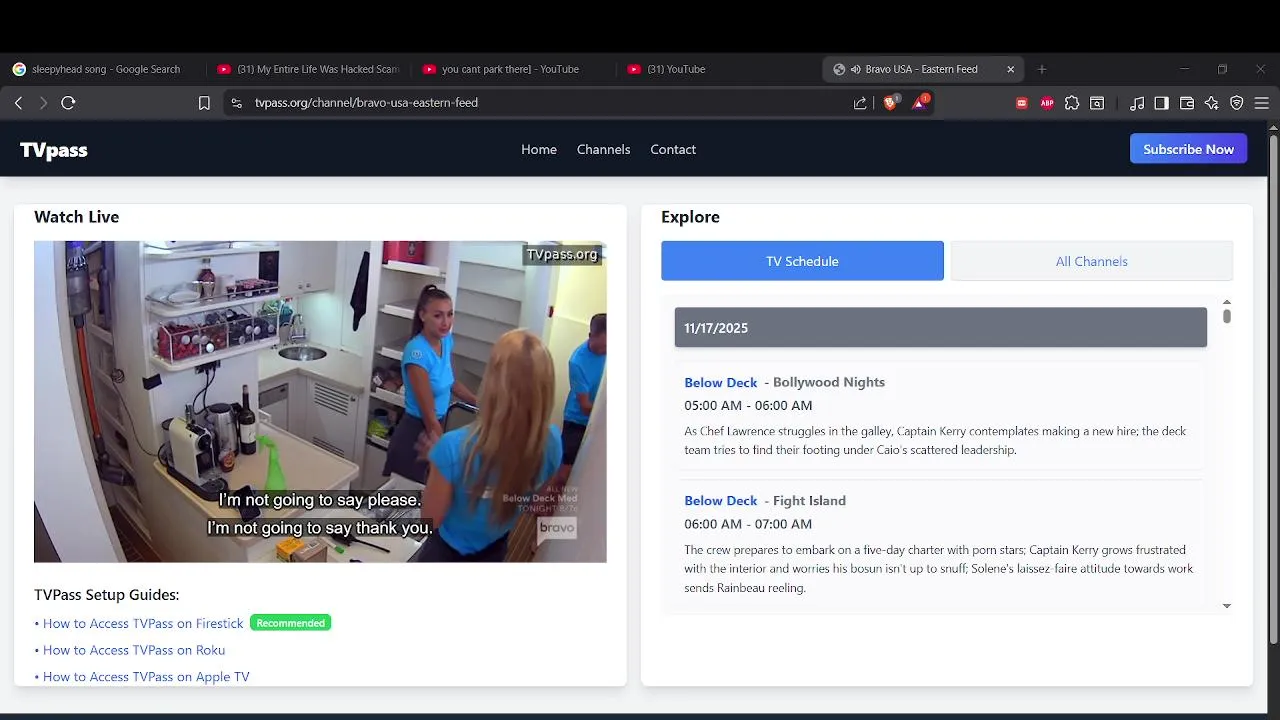The height and width of the screenshot is (720, 1280).
Task: Open How to Access TVPass on Firestick
Action: 143,623
